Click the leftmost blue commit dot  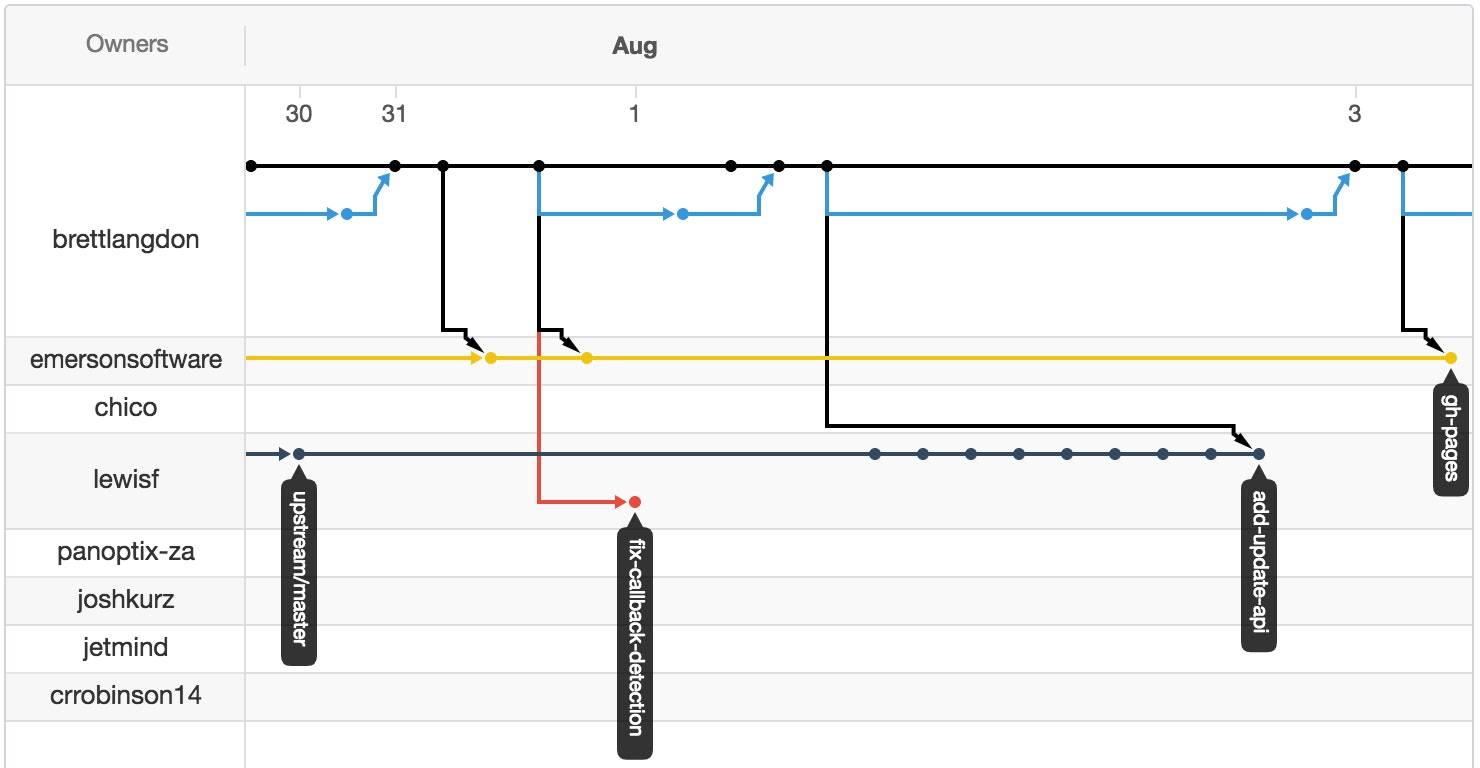(x=347, y=214)
